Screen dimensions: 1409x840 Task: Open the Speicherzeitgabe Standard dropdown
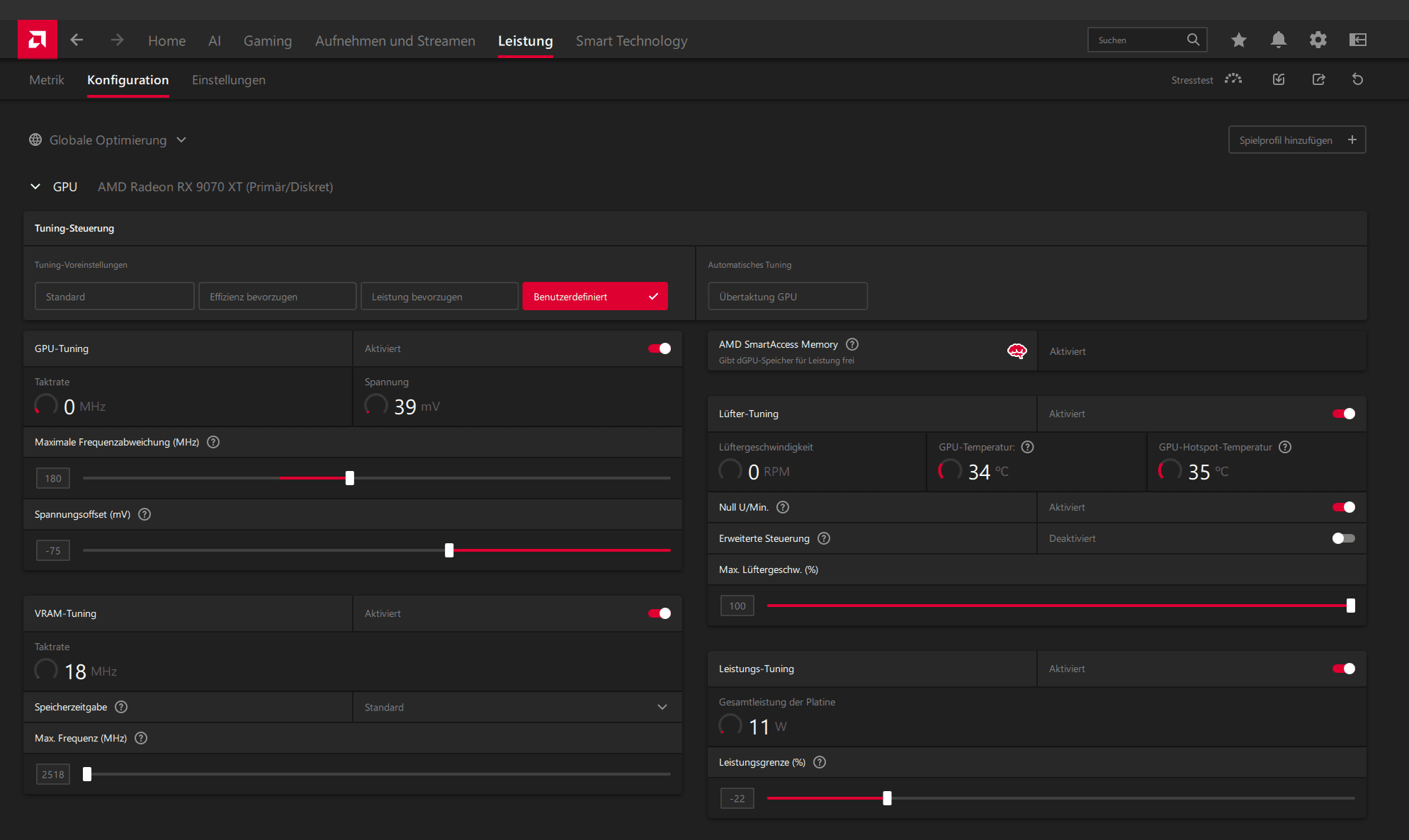pos(516,707)
